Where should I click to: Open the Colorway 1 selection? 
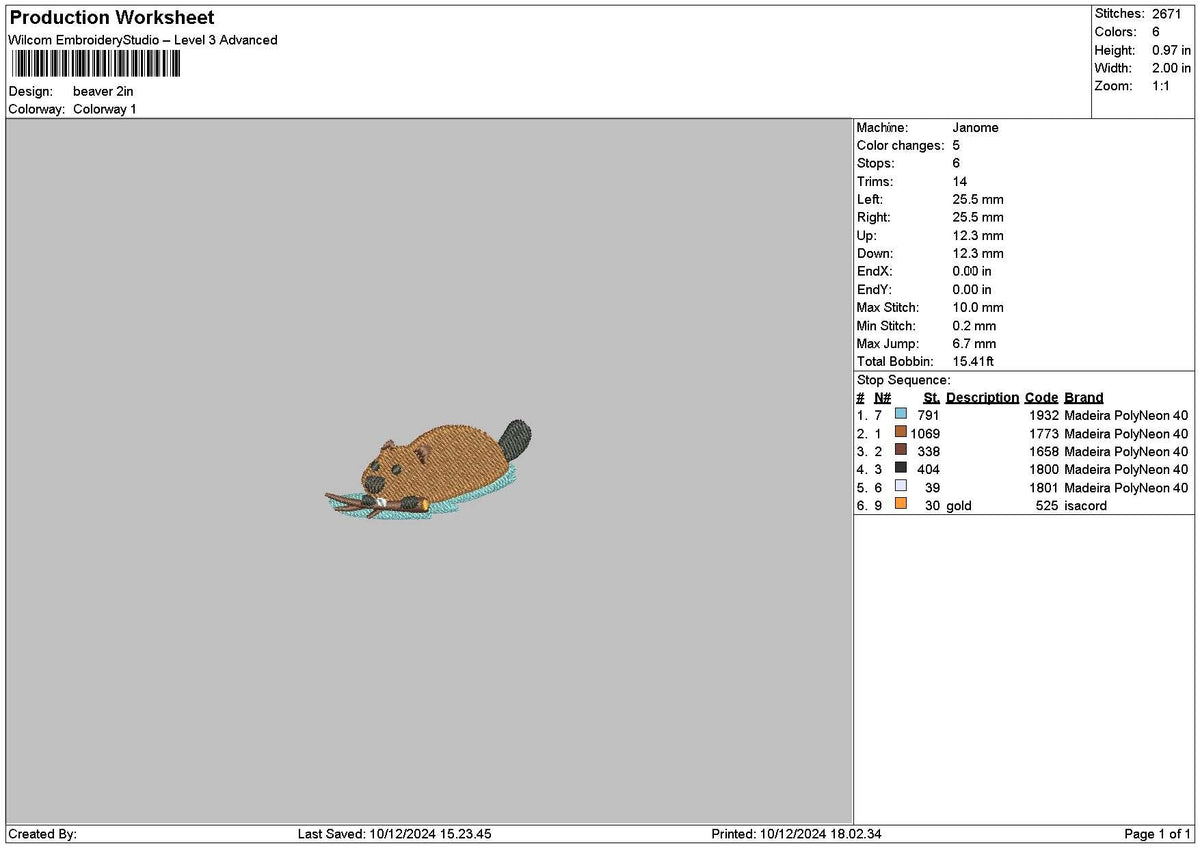pyautogui.click(x=104, y=109)
